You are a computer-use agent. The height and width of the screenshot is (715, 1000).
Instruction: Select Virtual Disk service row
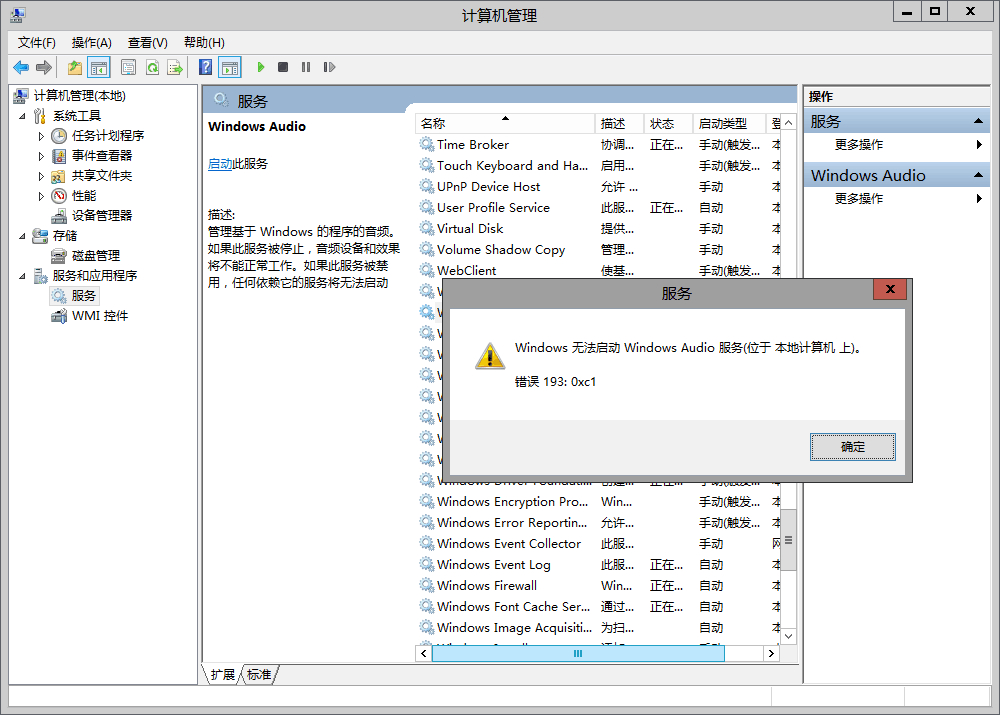(x=598, y=229)
